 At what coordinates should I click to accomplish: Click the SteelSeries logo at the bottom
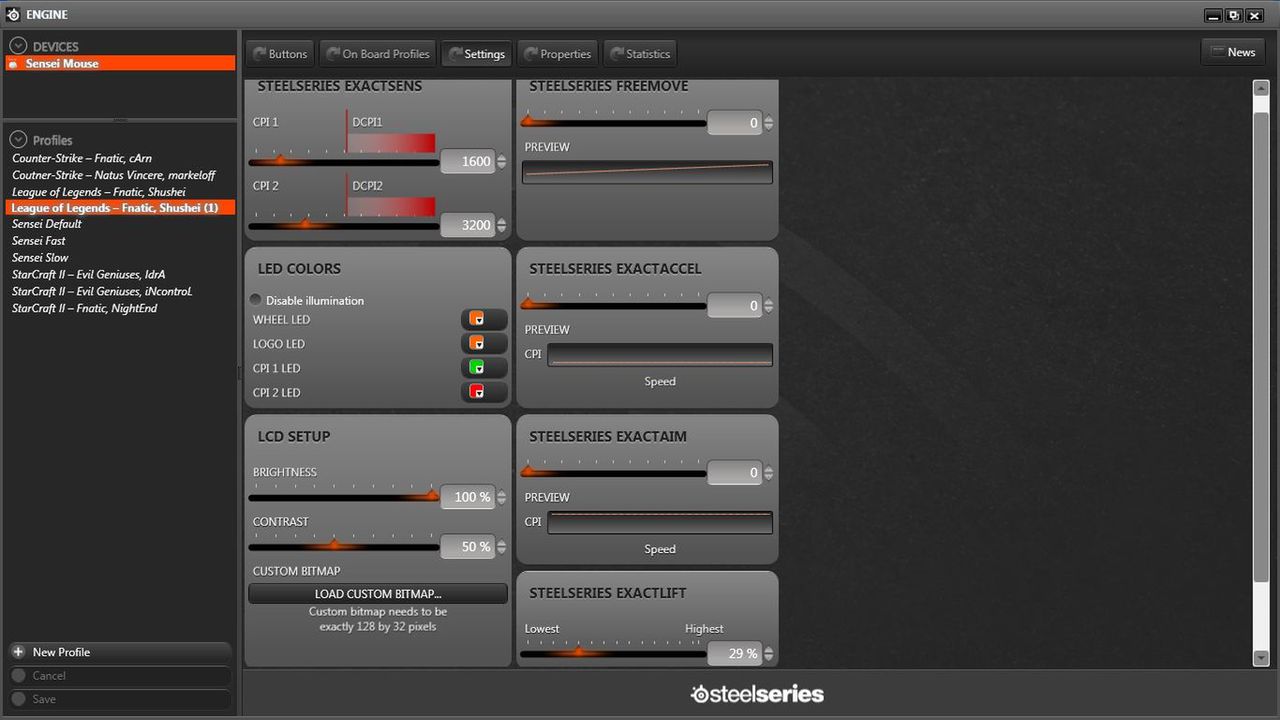point(757,693)
